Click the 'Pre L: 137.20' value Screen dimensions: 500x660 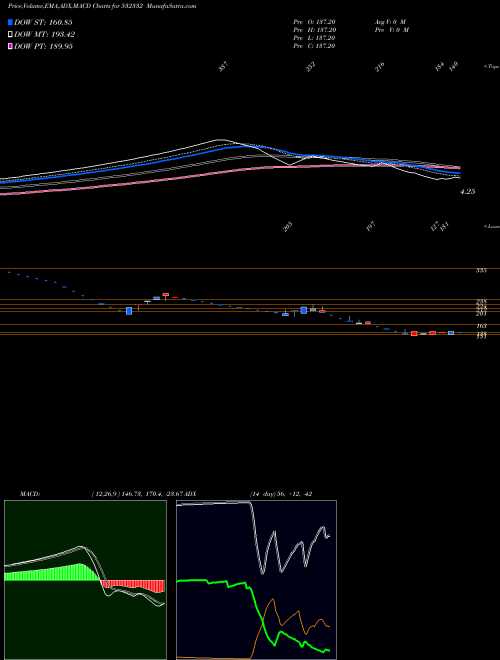pos(314,38)
